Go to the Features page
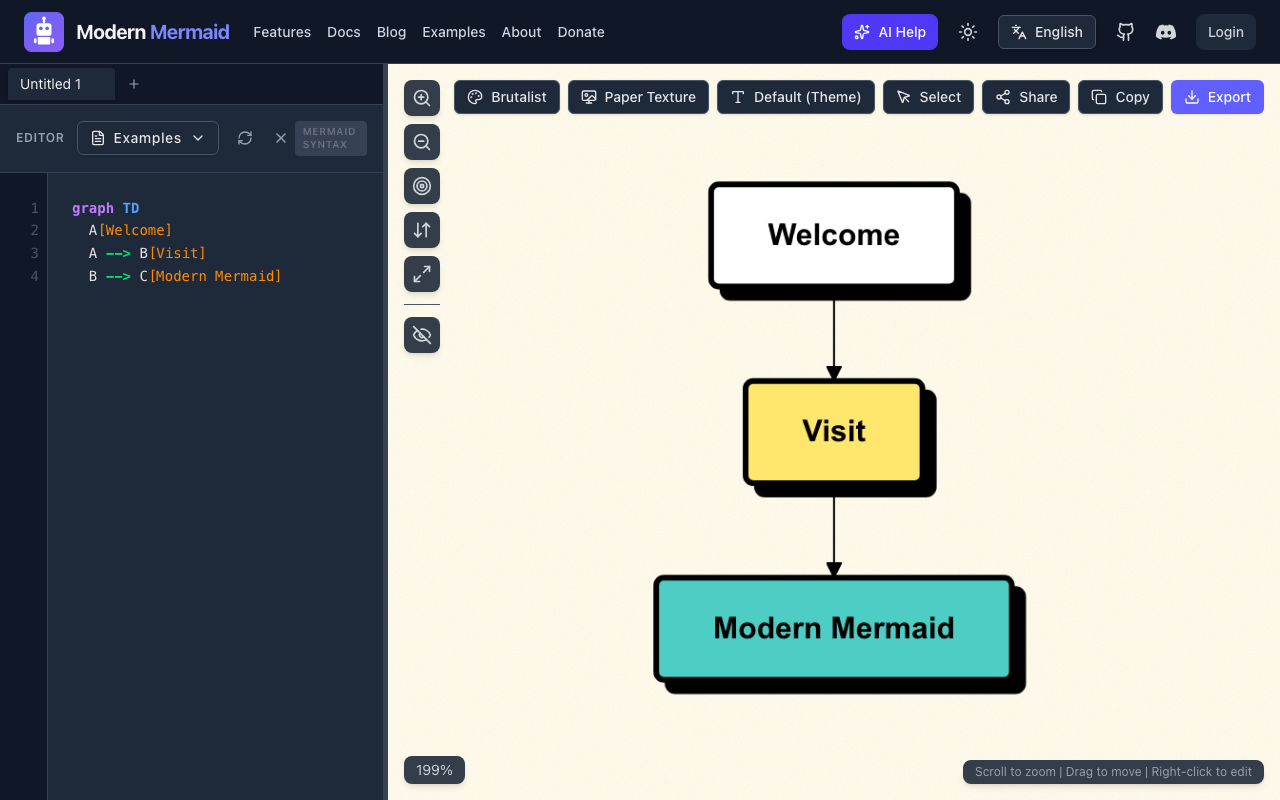 [x=282, y=32]
